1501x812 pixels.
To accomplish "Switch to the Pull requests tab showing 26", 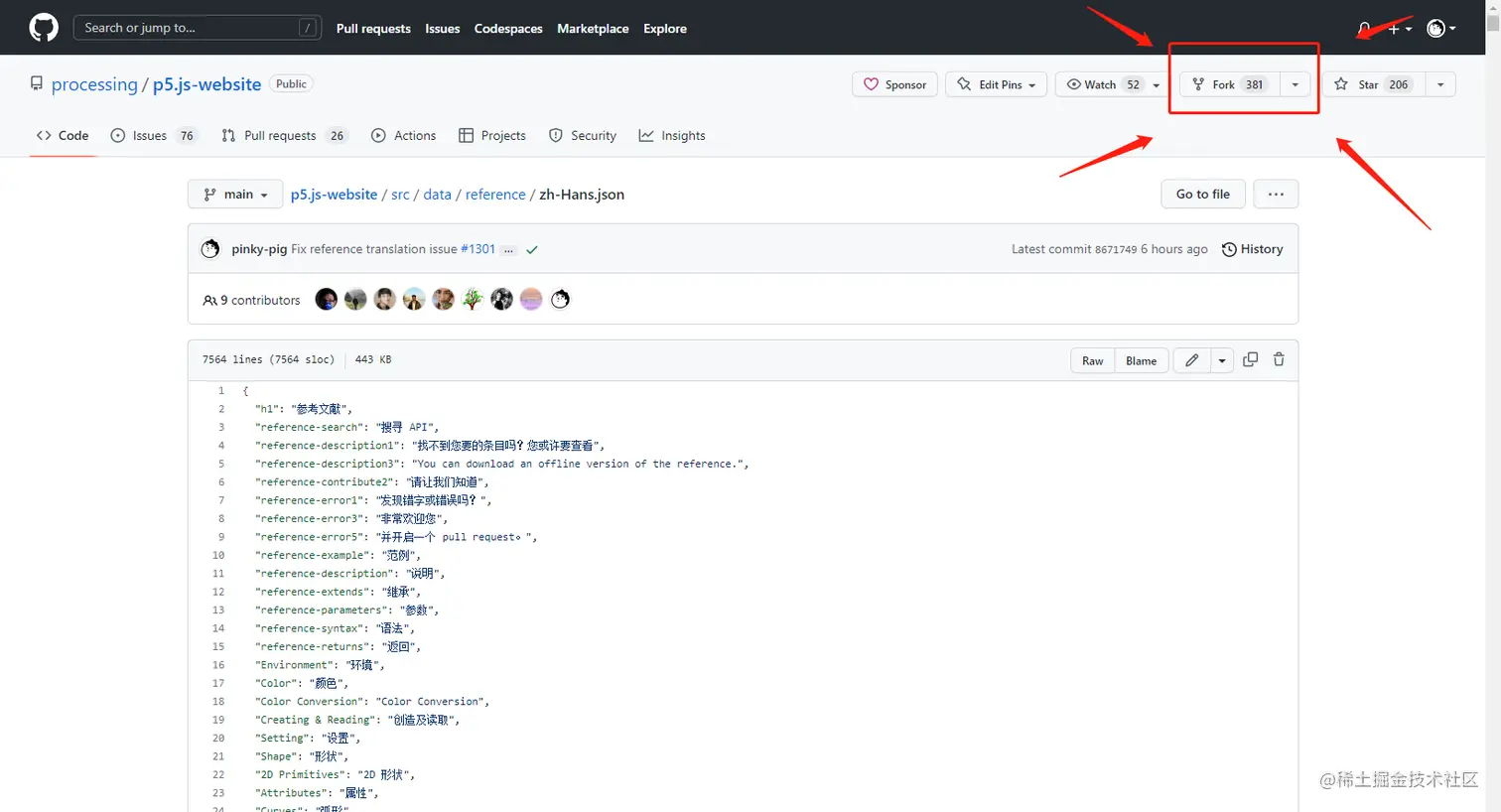I will pyautogui.click(x=284, y=135).
